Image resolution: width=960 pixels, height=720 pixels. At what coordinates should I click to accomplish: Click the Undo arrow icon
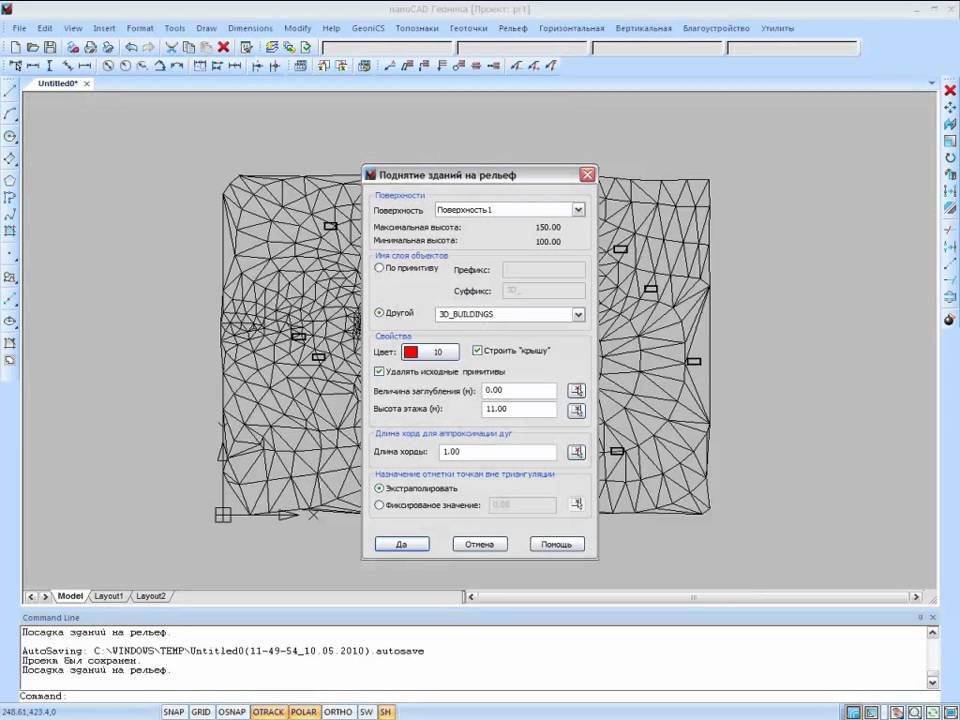(131, 47)
